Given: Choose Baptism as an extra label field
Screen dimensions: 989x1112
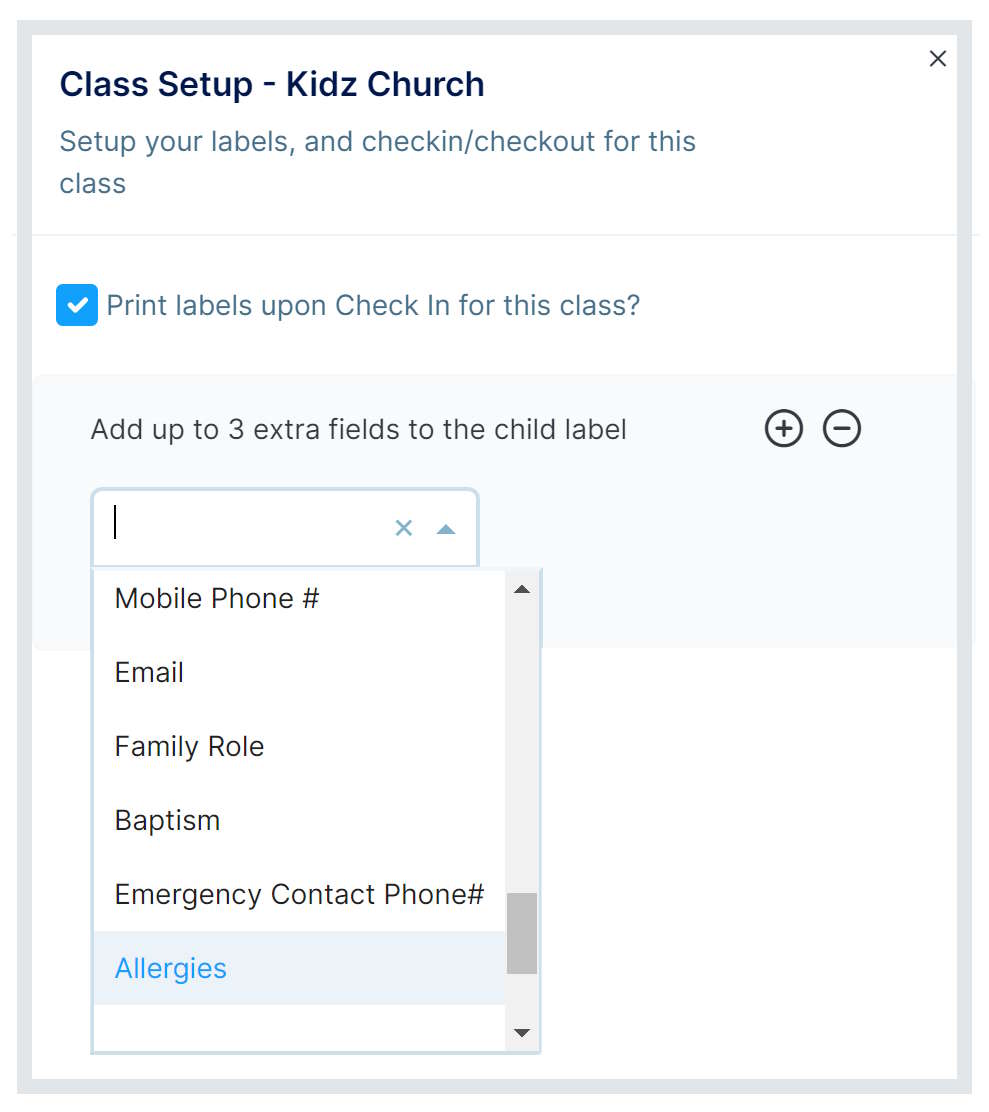Looking at the screenshot, I should pyautogui.click(x=167, y=820).
